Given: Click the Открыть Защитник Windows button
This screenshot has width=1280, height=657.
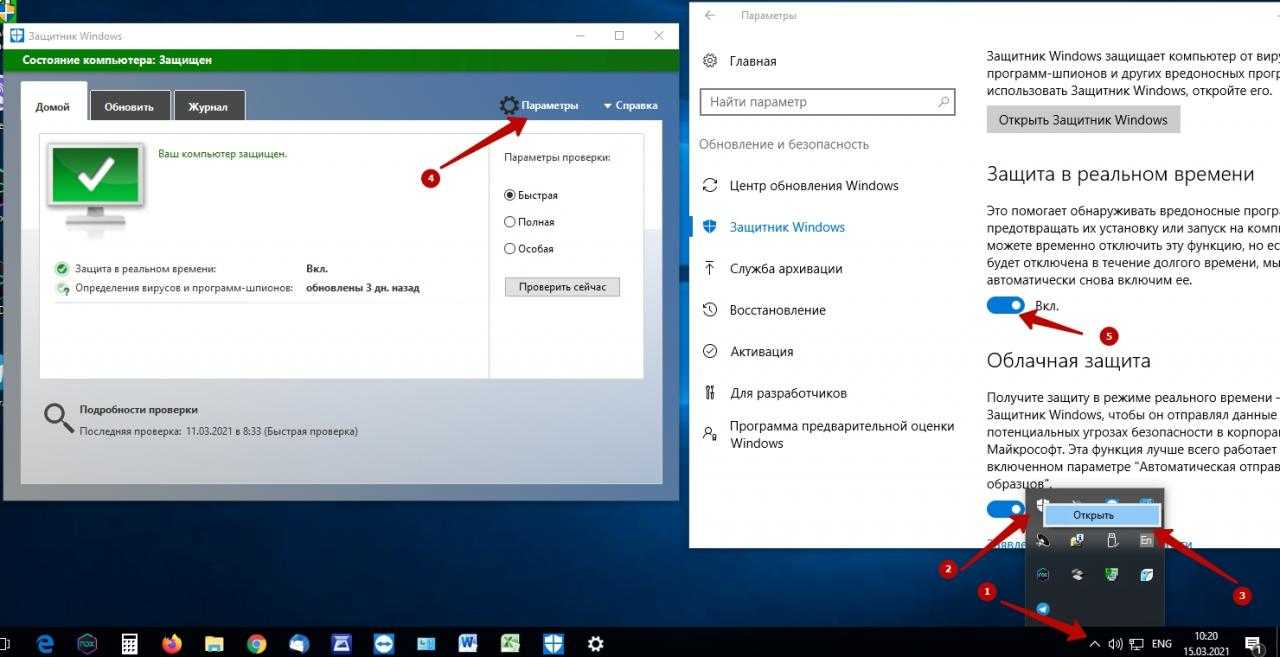Looking at the screenshot, I should [x=1083, y=120].
